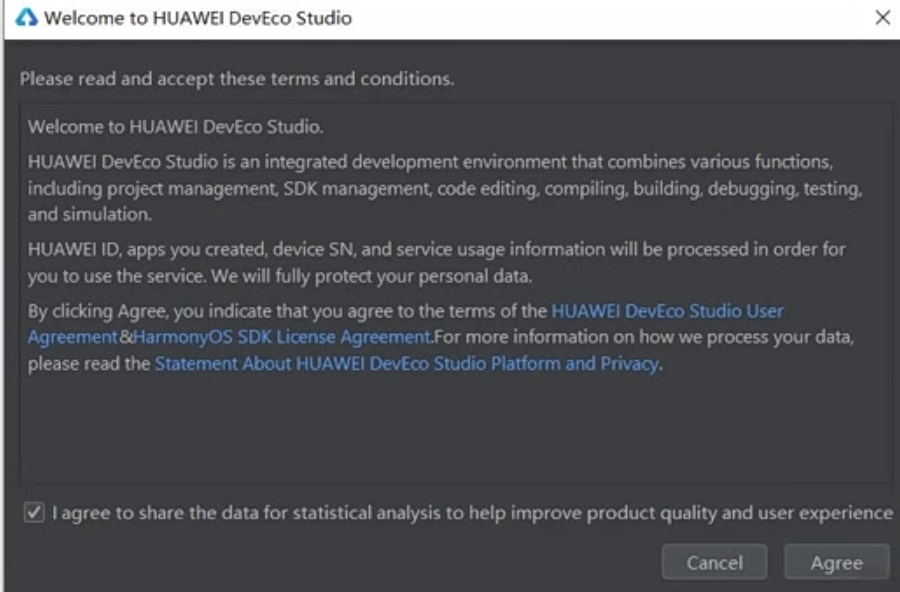Close the Welcome dialog with the X
Image resolution: width=900 pixels, height=592 pixels.
tap(883, 18)
